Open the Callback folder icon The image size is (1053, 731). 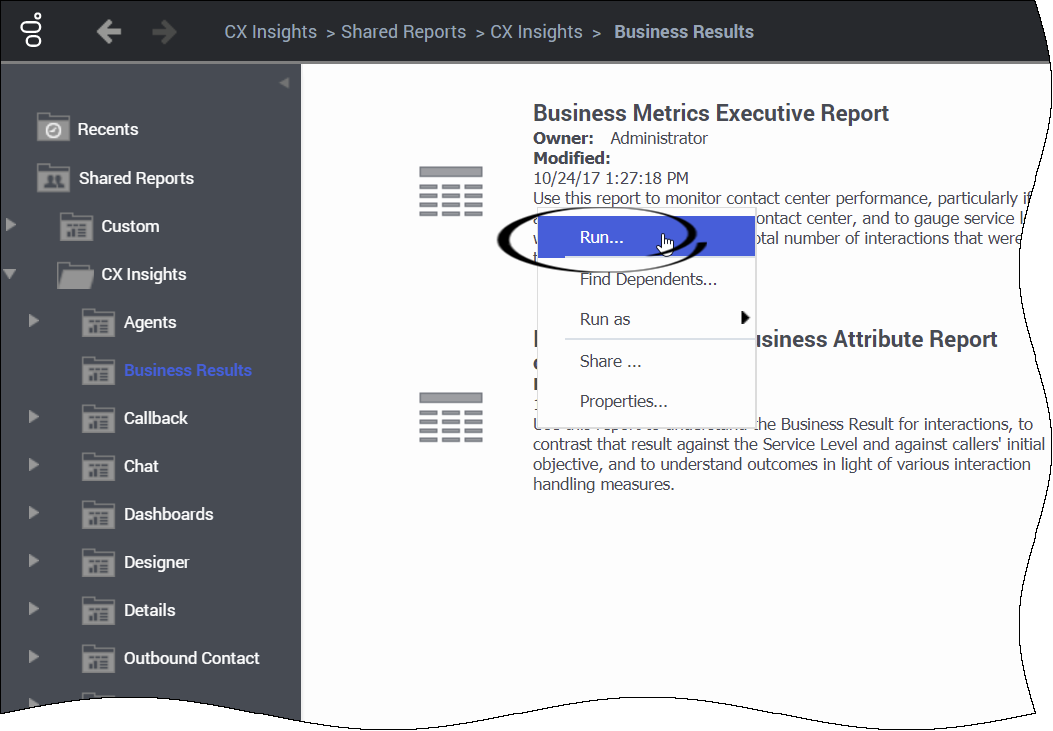(98, 418)
